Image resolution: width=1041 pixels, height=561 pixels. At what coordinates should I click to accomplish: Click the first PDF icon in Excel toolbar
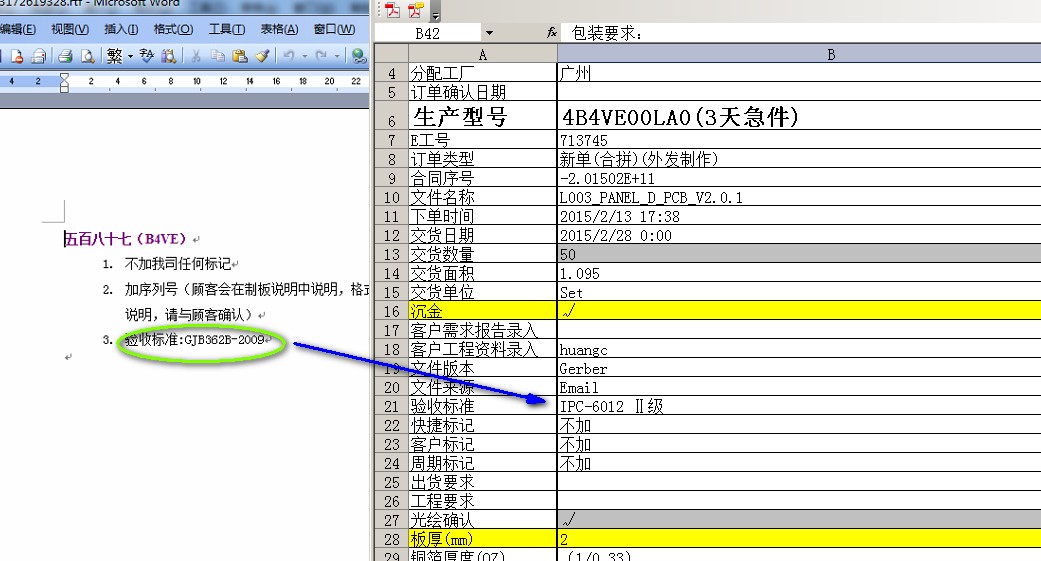[x=393, y=10]
